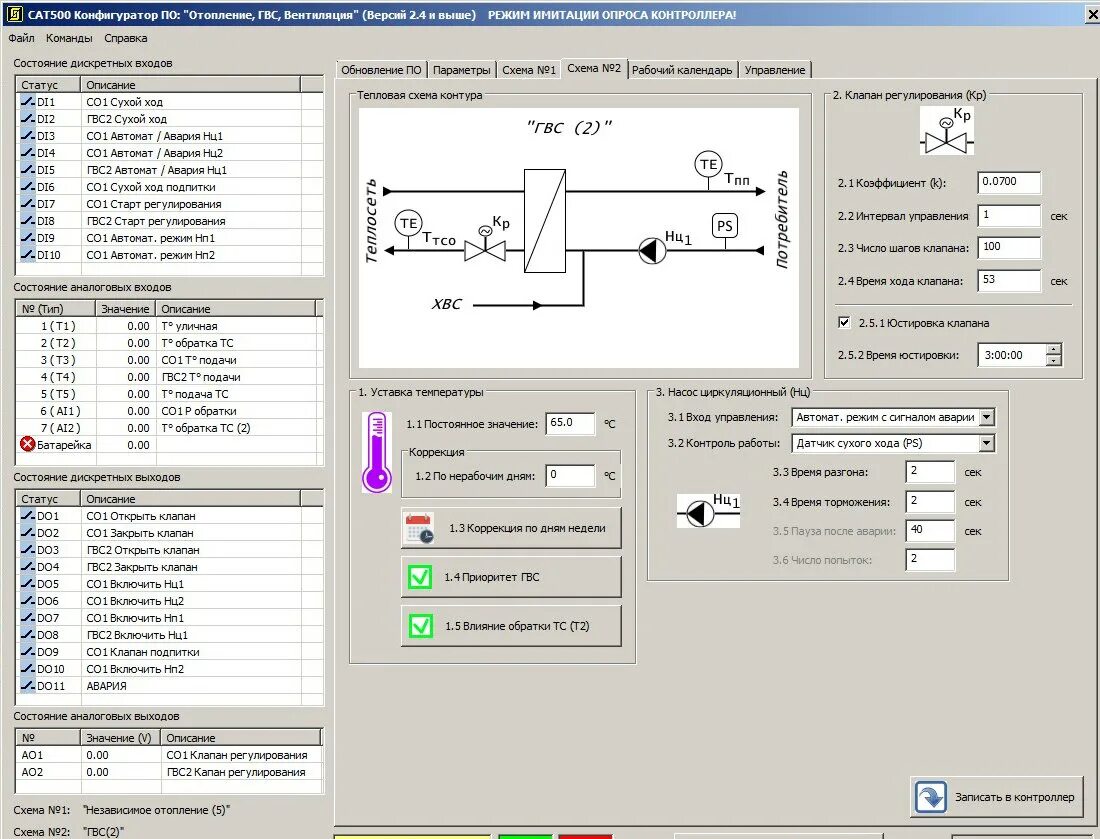Click the 2.5.2 Время юстировки time field
Image resolution: width=1100 pixels, height=839 pixels.
point(1012,355)
